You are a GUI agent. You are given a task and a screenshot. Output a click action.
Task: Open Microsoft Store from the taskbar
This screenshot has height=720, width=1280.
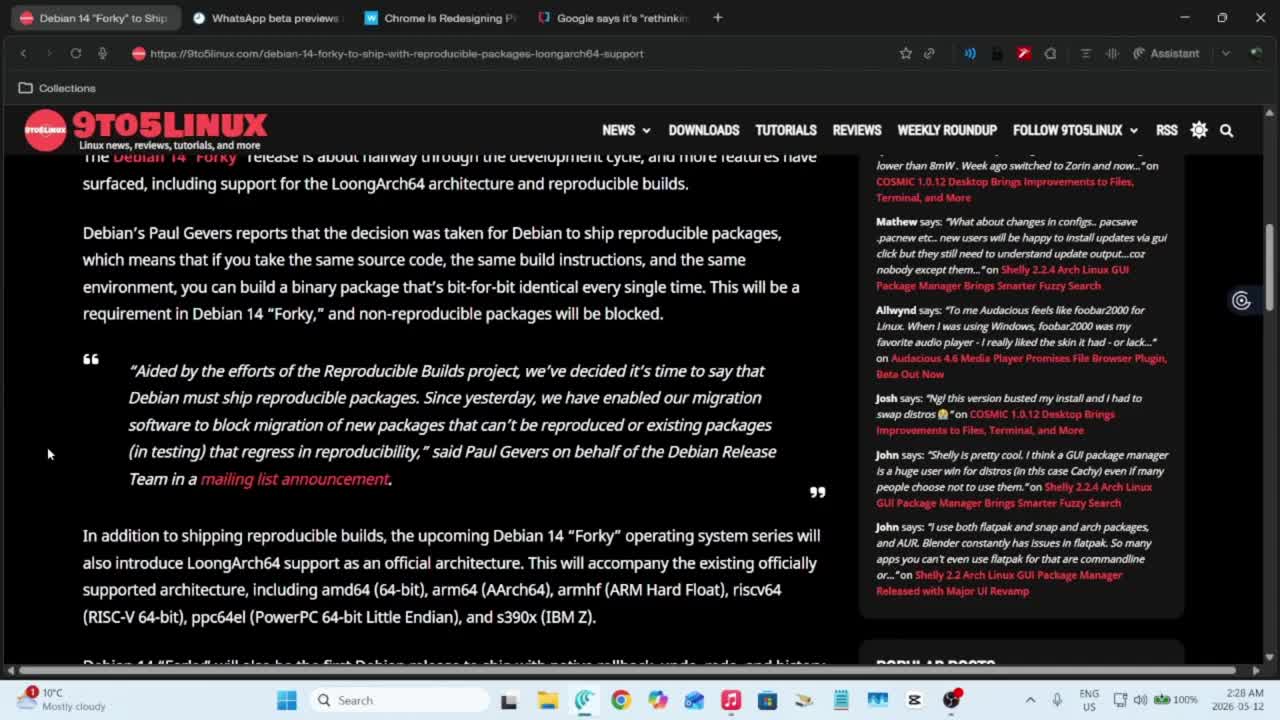pyautogui.click(x=767, y=700)
